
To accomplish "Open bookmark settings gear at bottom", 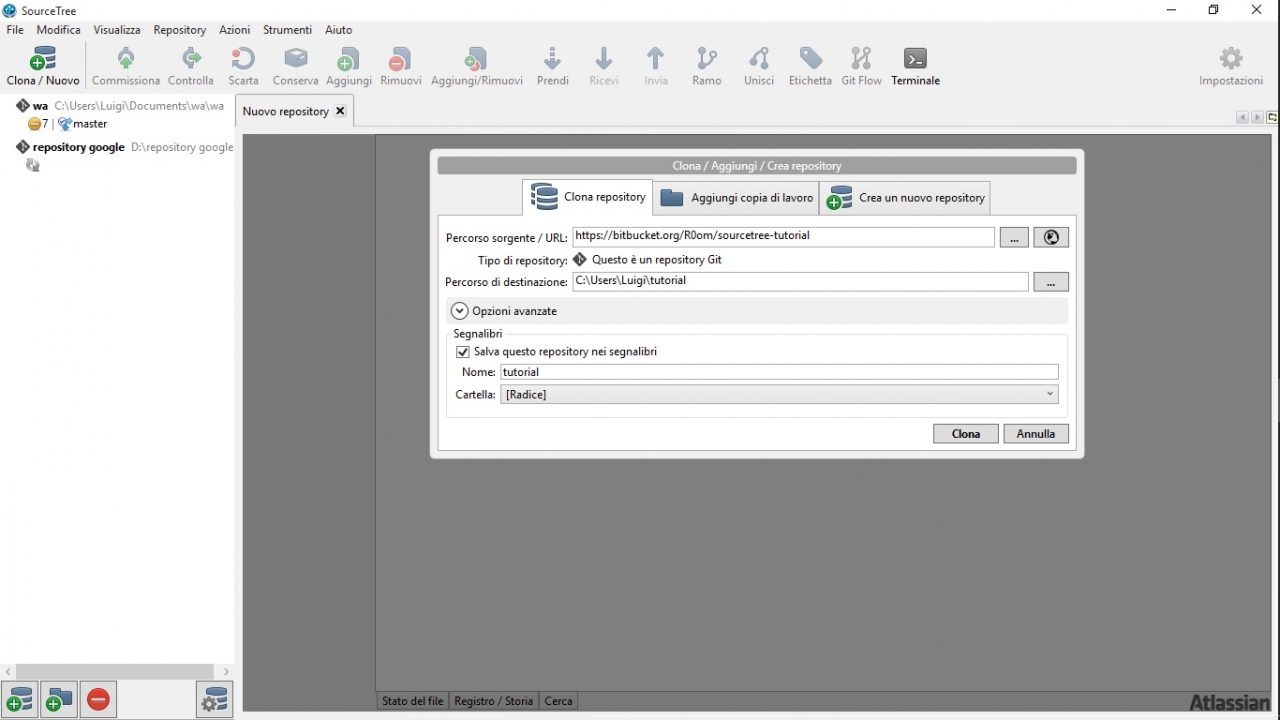I will (215, 699).
